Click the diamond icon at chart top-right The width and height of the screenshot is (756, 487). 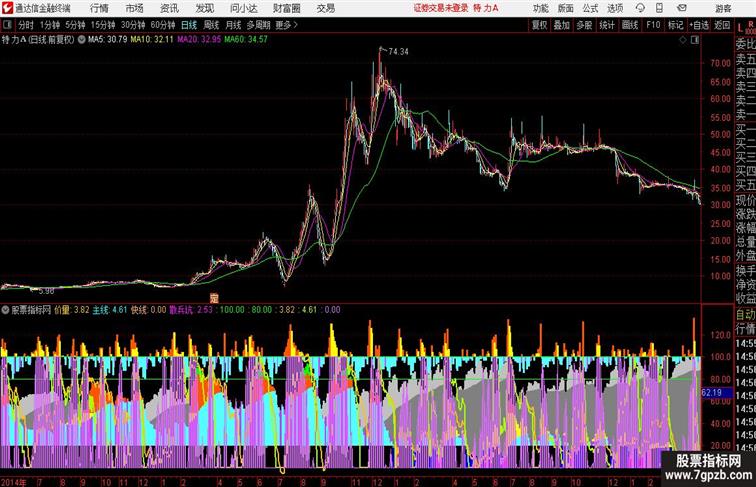tap(683, 40)
